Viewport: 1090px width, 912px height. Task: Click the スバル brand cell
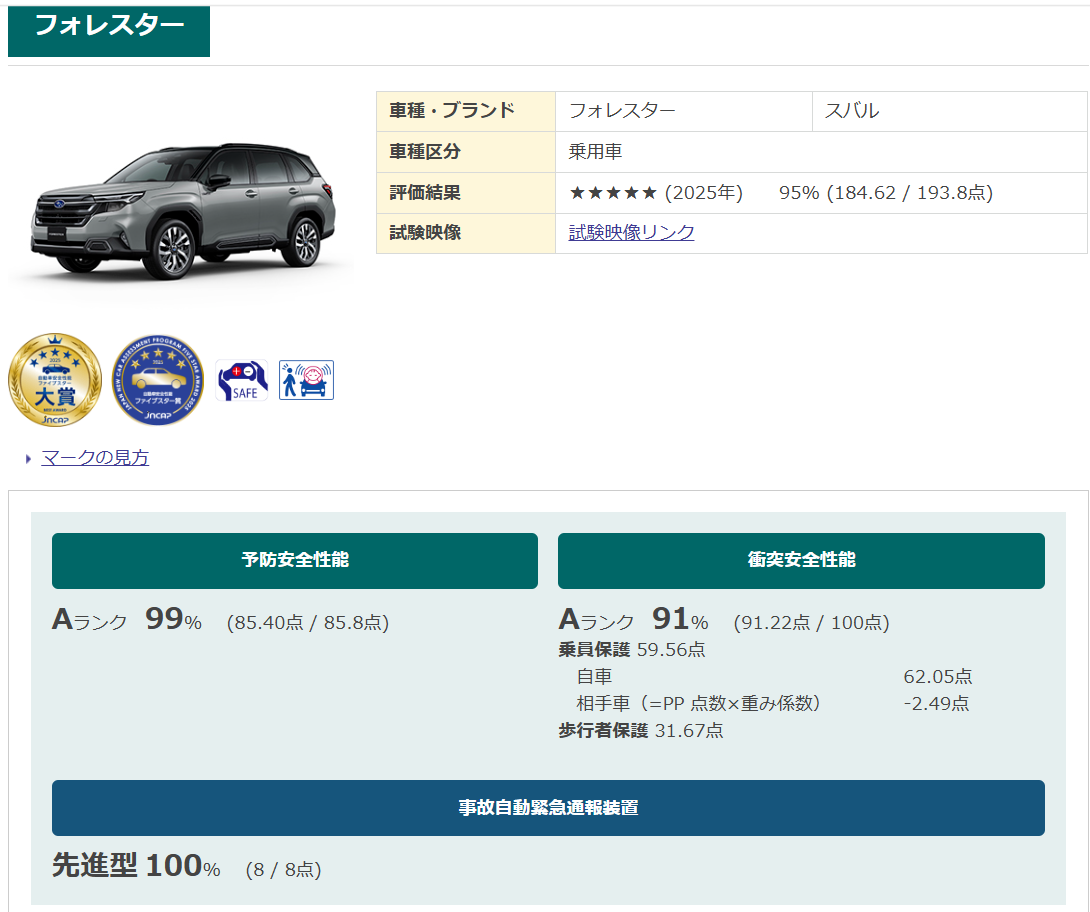coord(950,111)
